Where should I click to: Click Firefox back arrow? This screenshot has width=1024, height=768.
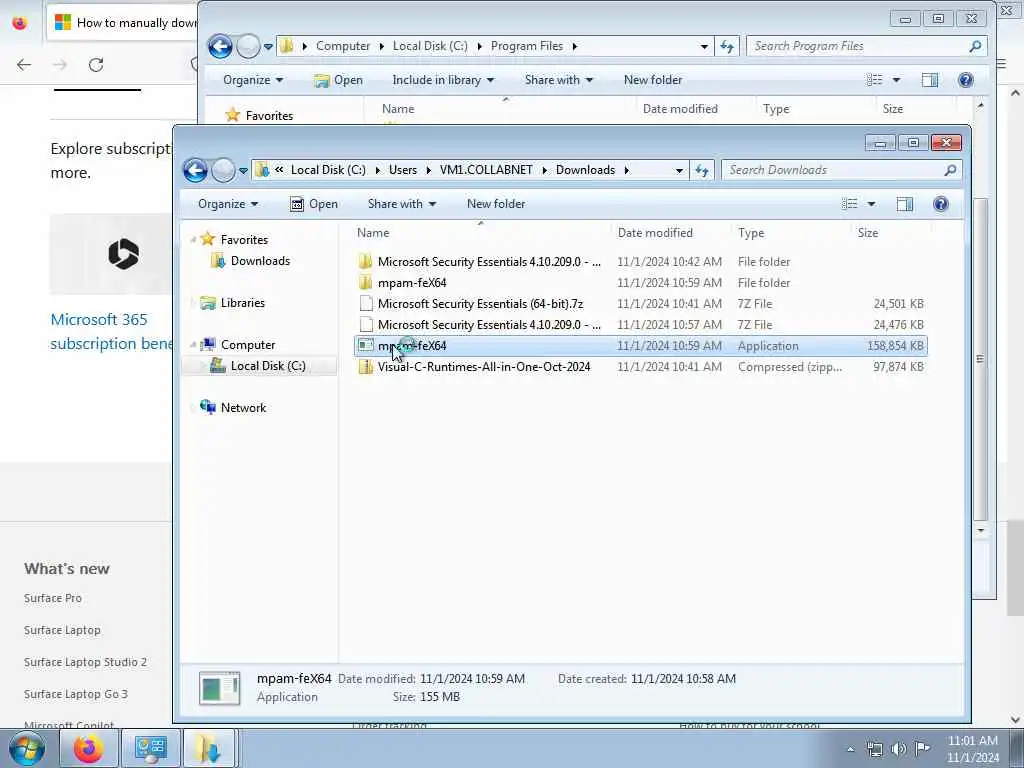coord(24,65)
